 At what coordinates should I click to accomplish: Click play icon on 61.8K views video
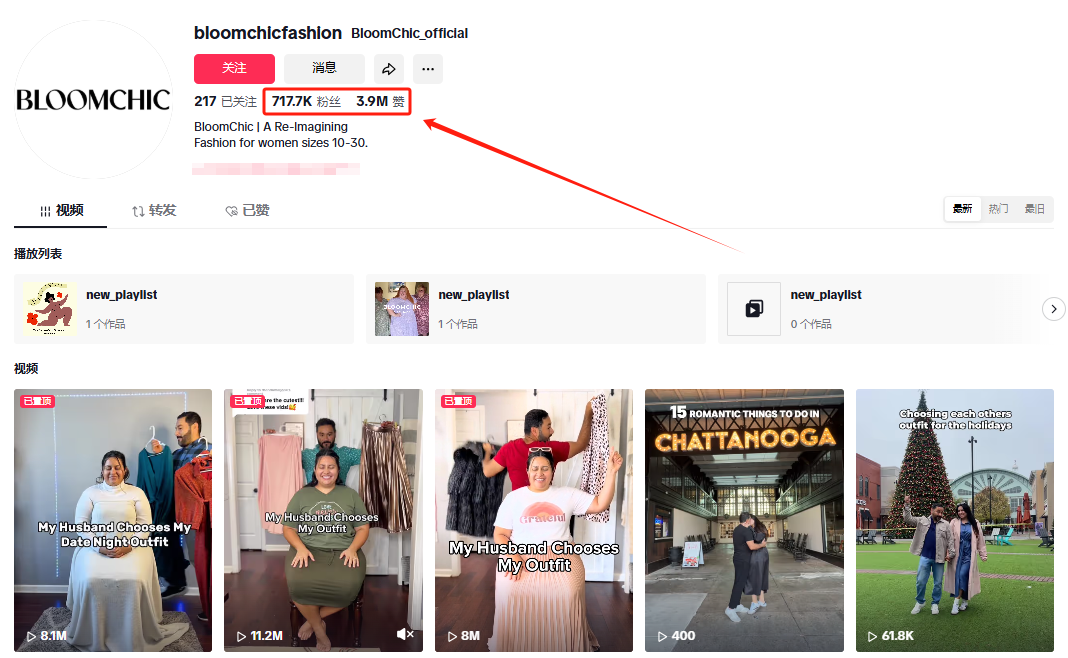point(873,636)
